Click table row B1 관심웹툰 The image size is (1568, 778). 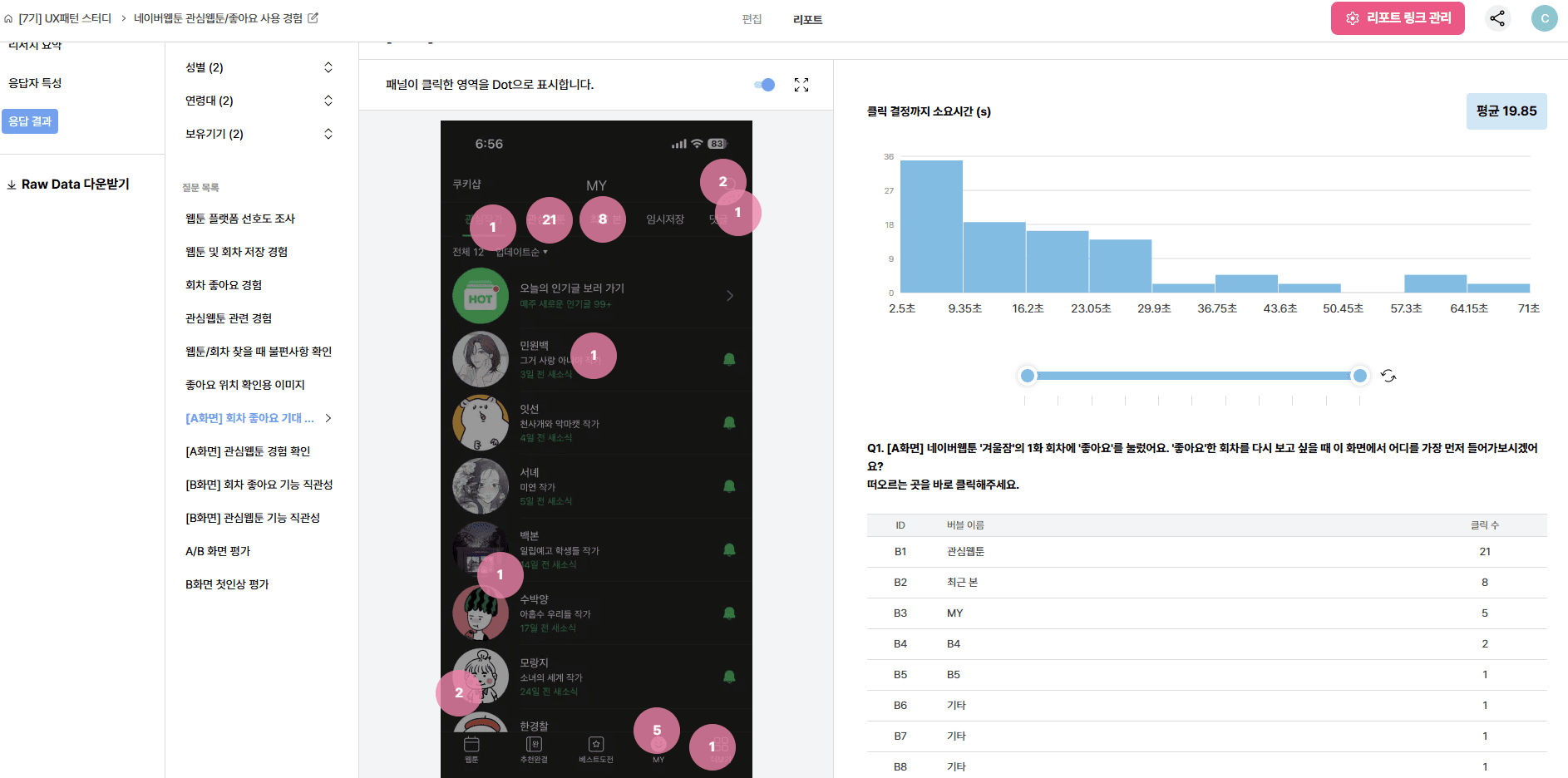[x=1206, y=552]
